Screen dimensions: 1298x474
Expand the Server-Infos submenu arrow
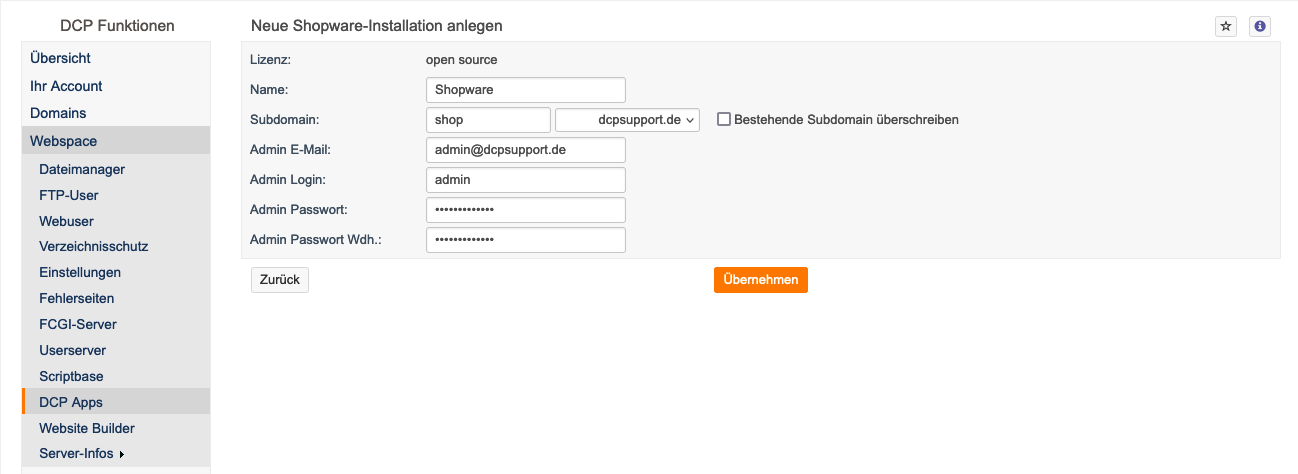tap(121, 455)
